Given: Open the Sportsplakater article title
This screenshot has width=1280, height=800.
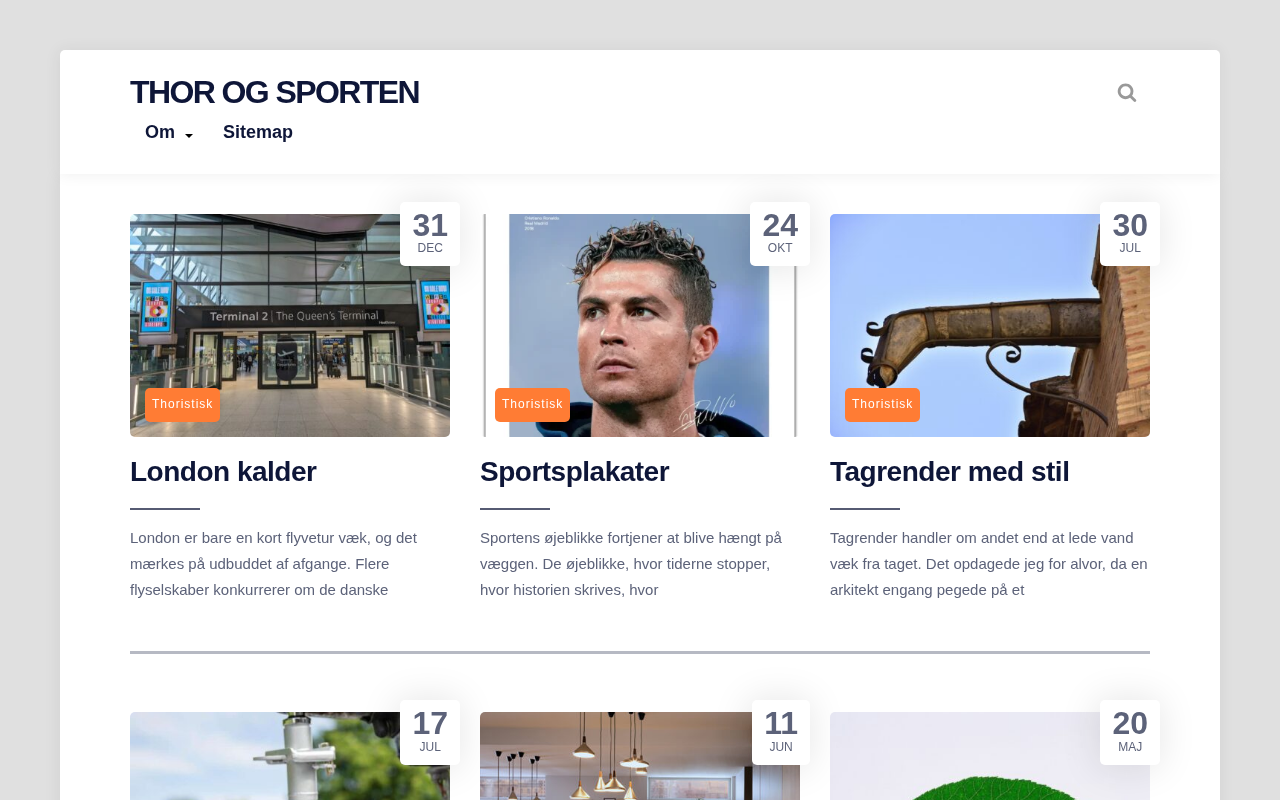Looking at the screenshot, I should coord(574,471).
